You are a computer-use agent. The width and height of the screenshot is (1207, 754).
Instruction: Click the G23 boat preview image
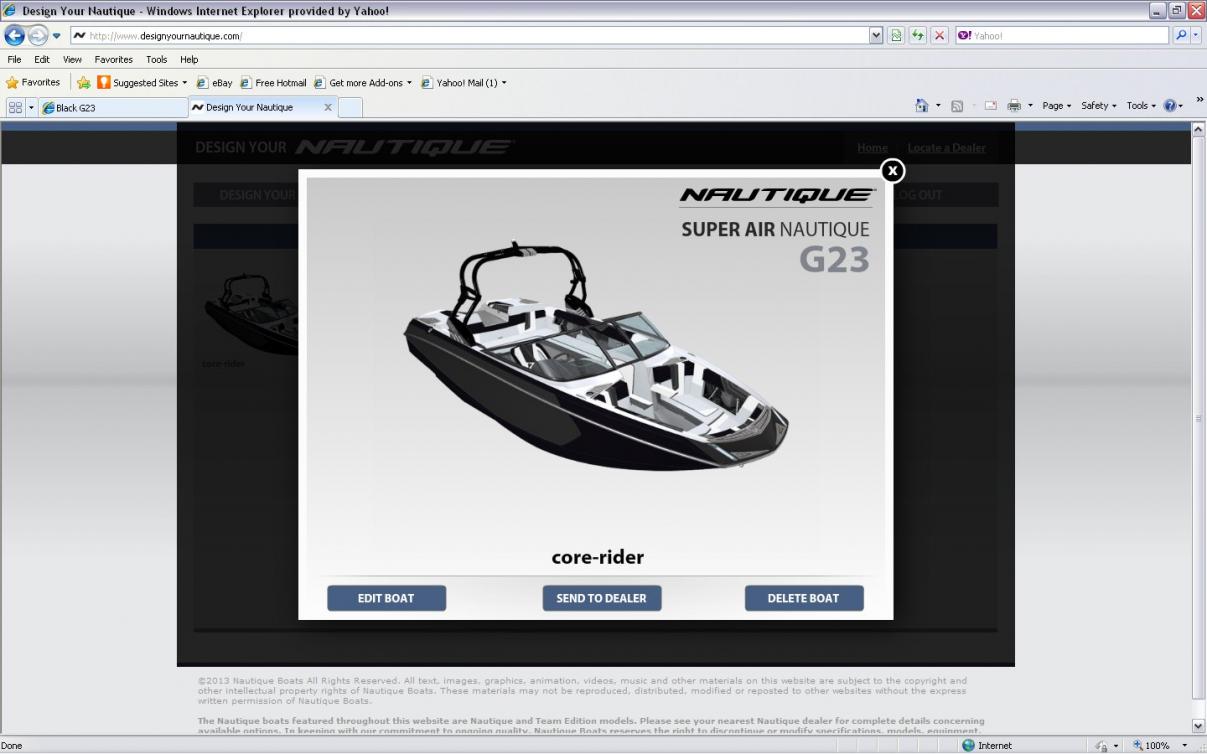tap(596, 357)
